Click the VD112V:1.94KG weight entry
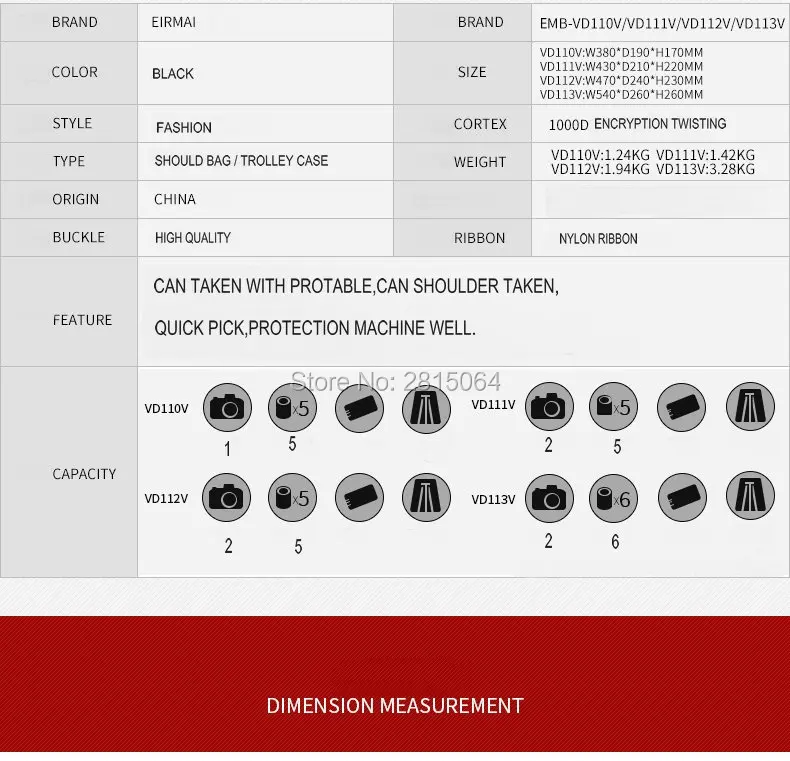This screenshot has height=761, width=790. [x=600, y=169]
